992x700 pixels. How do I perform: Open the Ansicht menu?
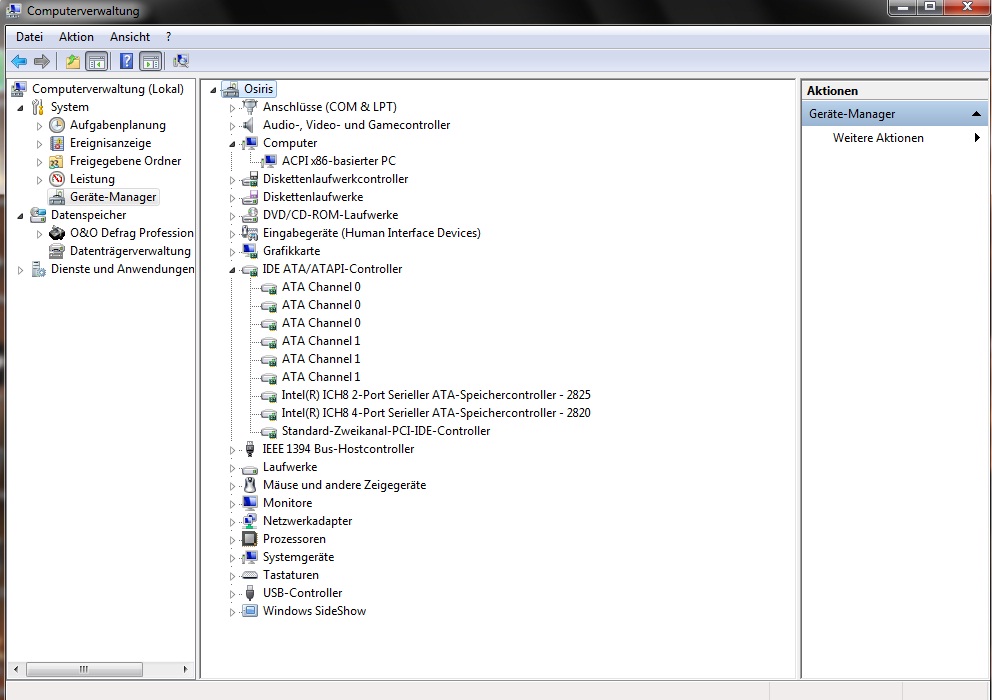pyautogui.click(x=130, y=37)
